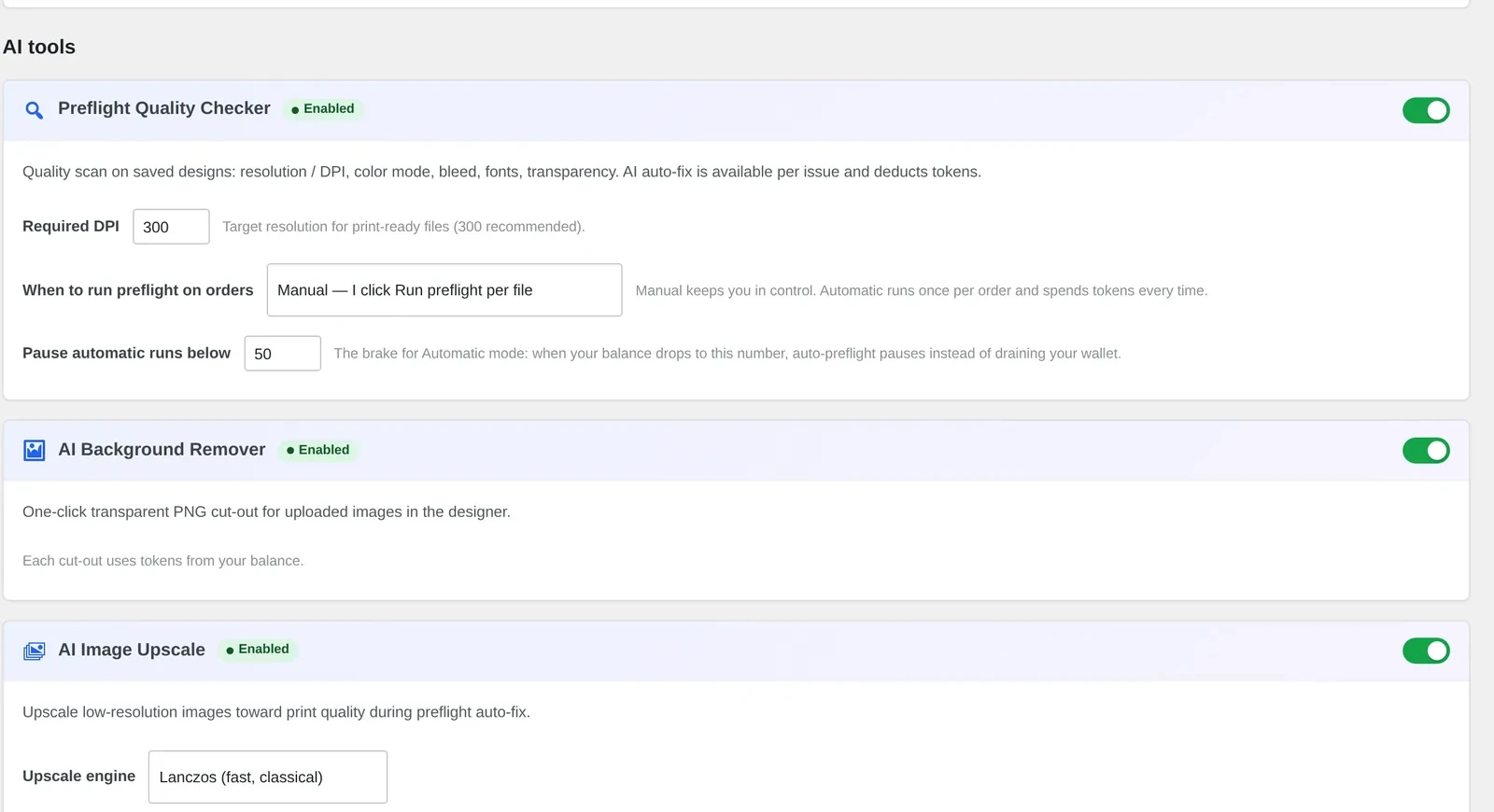
Task: Click the Enabled badge for Preflight Quality Checker
Action: tap(323, 109)
